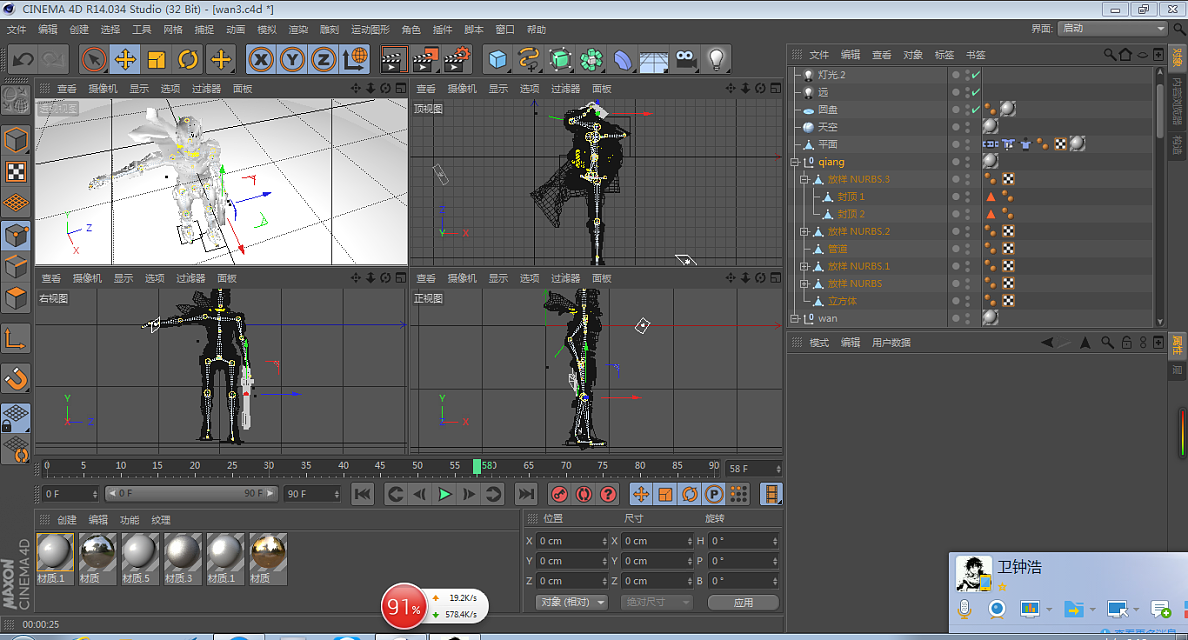Open 过滤器 menu in perspective viewport
The image size is (1188, 640).
tap(206, 89)
